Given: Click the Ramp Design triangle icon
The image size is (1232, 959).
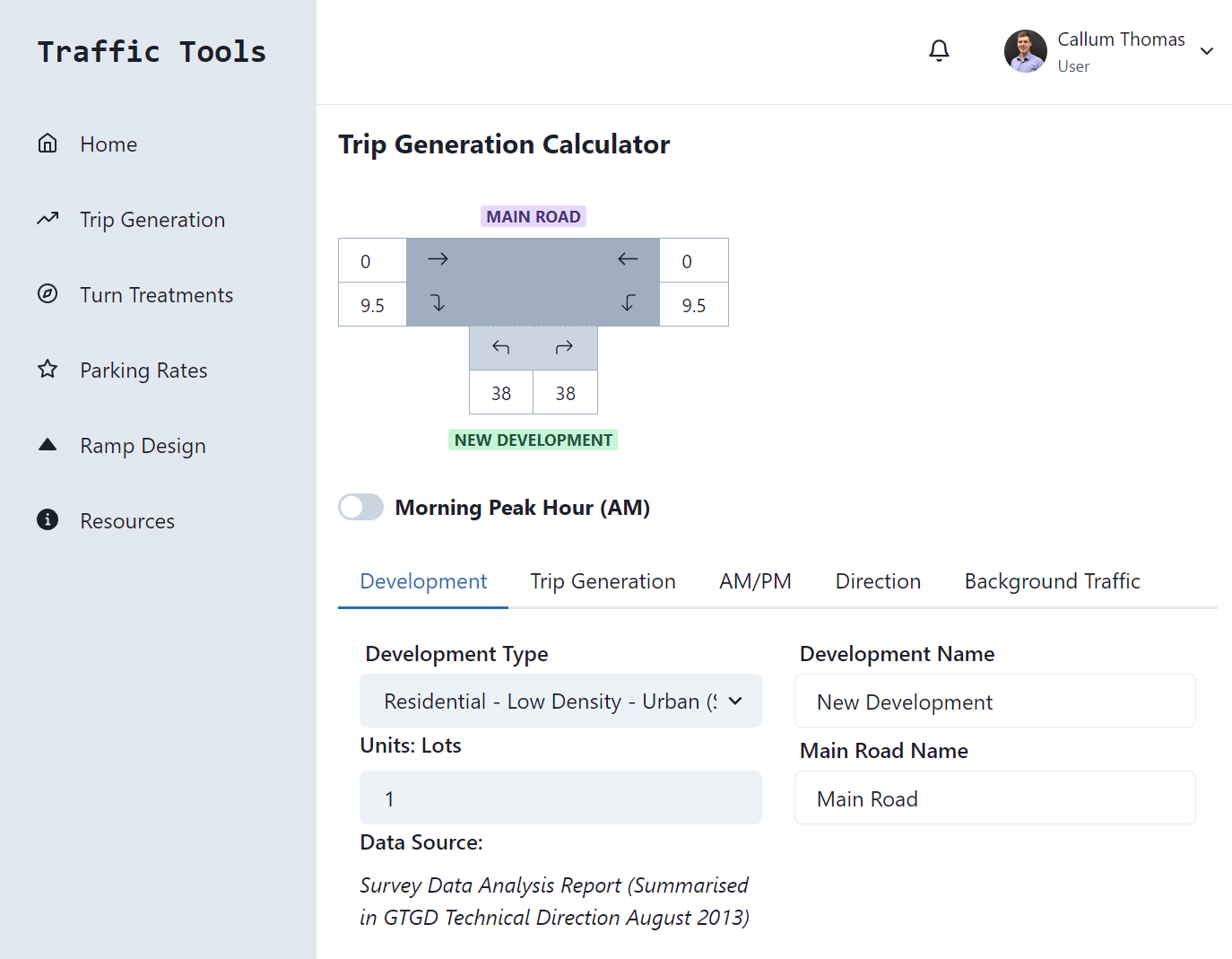Looking at the screenshot, I should [x=48, y=445].
